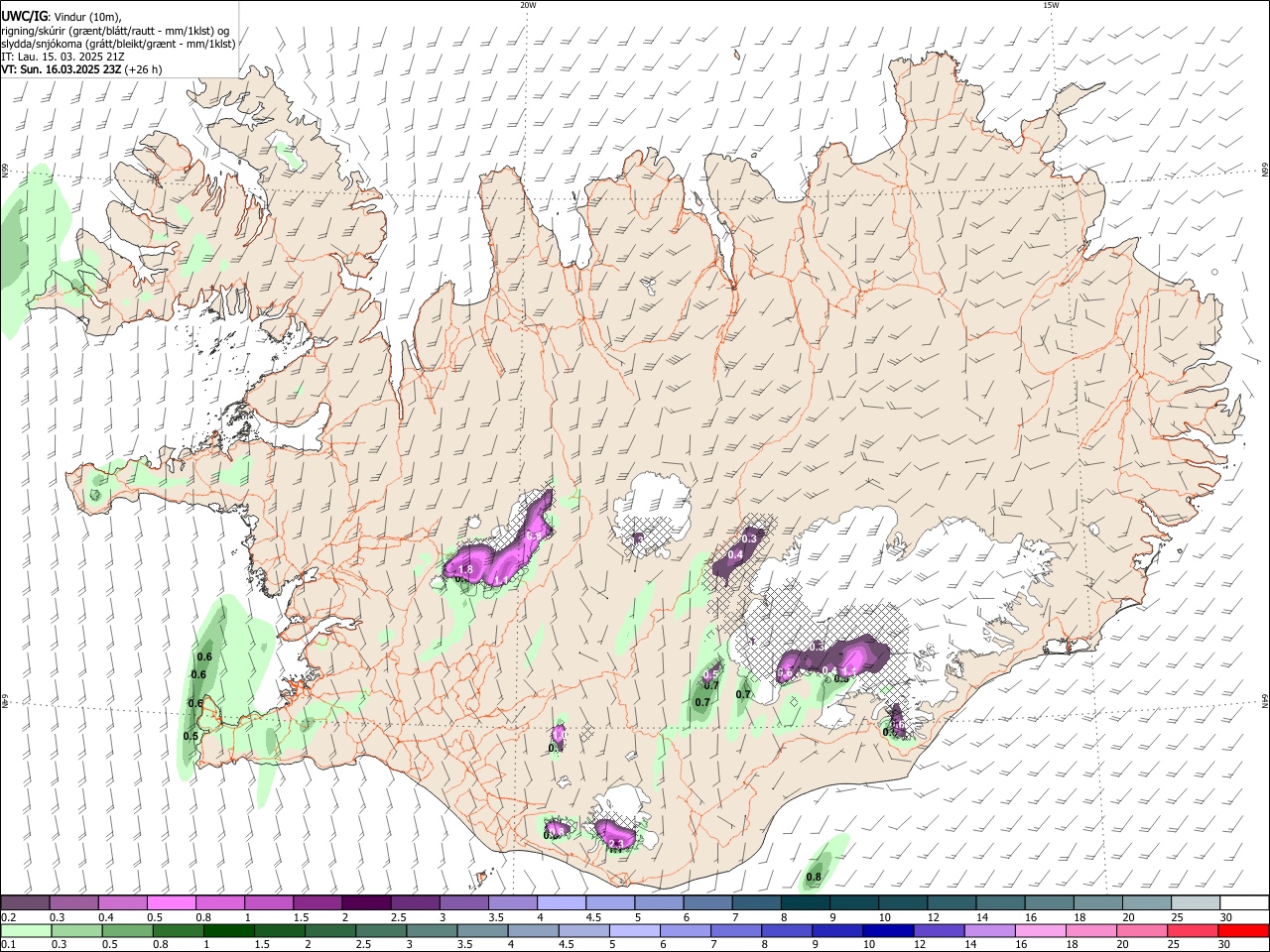This screenshot has height=952, width=1270.
Task: Click the 20W longitude label at top
Action: point(528,5)
